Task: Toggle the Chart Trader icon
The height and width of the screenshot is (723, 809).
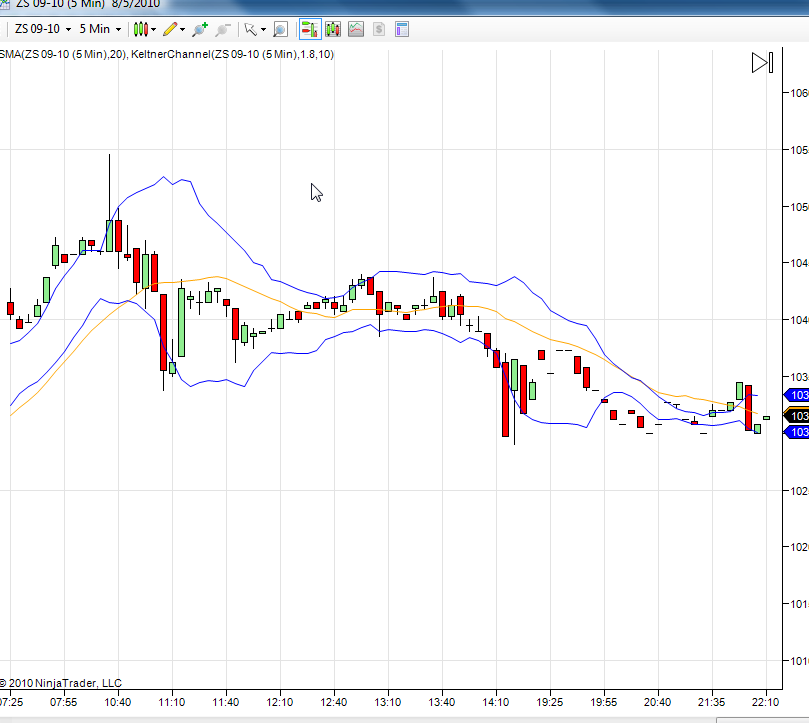Action: (x=310, y=29)
